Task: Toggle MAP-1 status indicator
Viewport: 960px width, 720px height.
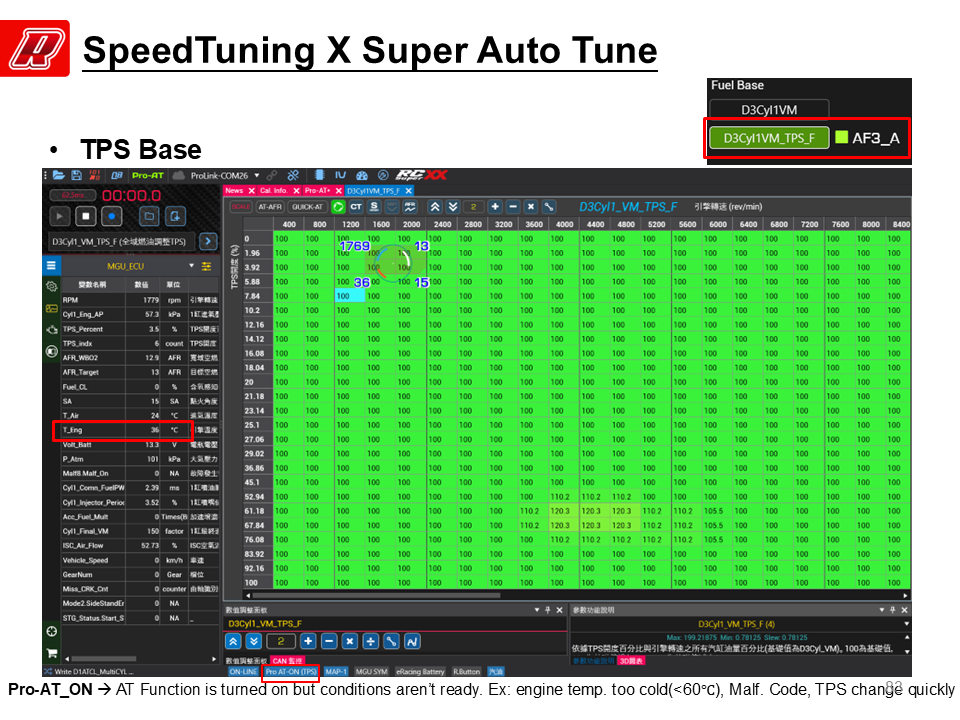Action: [x=336, y=672]
